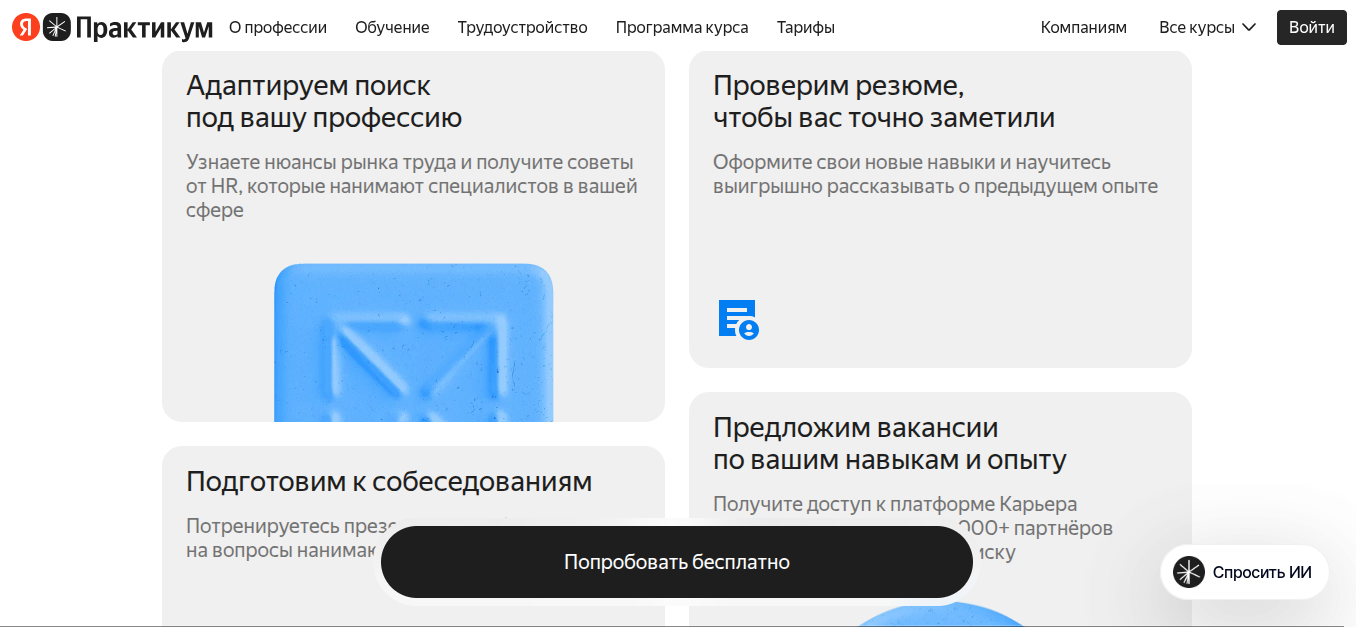Viewport: 1356px width, 627px height.
Task: Open the Спросить ИИ assistant
Action: pos(1244,572)
